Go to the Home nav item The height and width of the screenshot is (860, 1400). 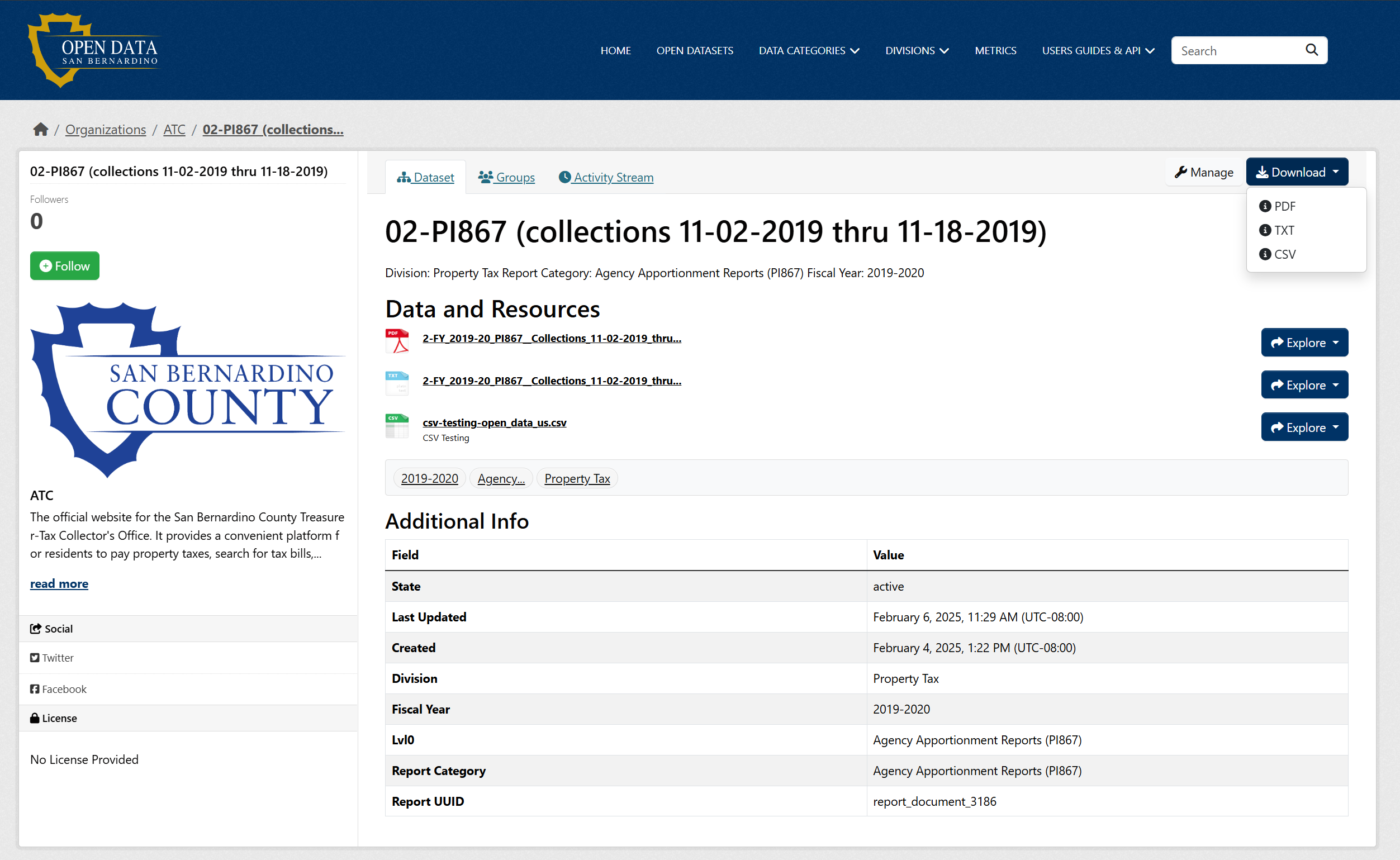pos(615,51)
